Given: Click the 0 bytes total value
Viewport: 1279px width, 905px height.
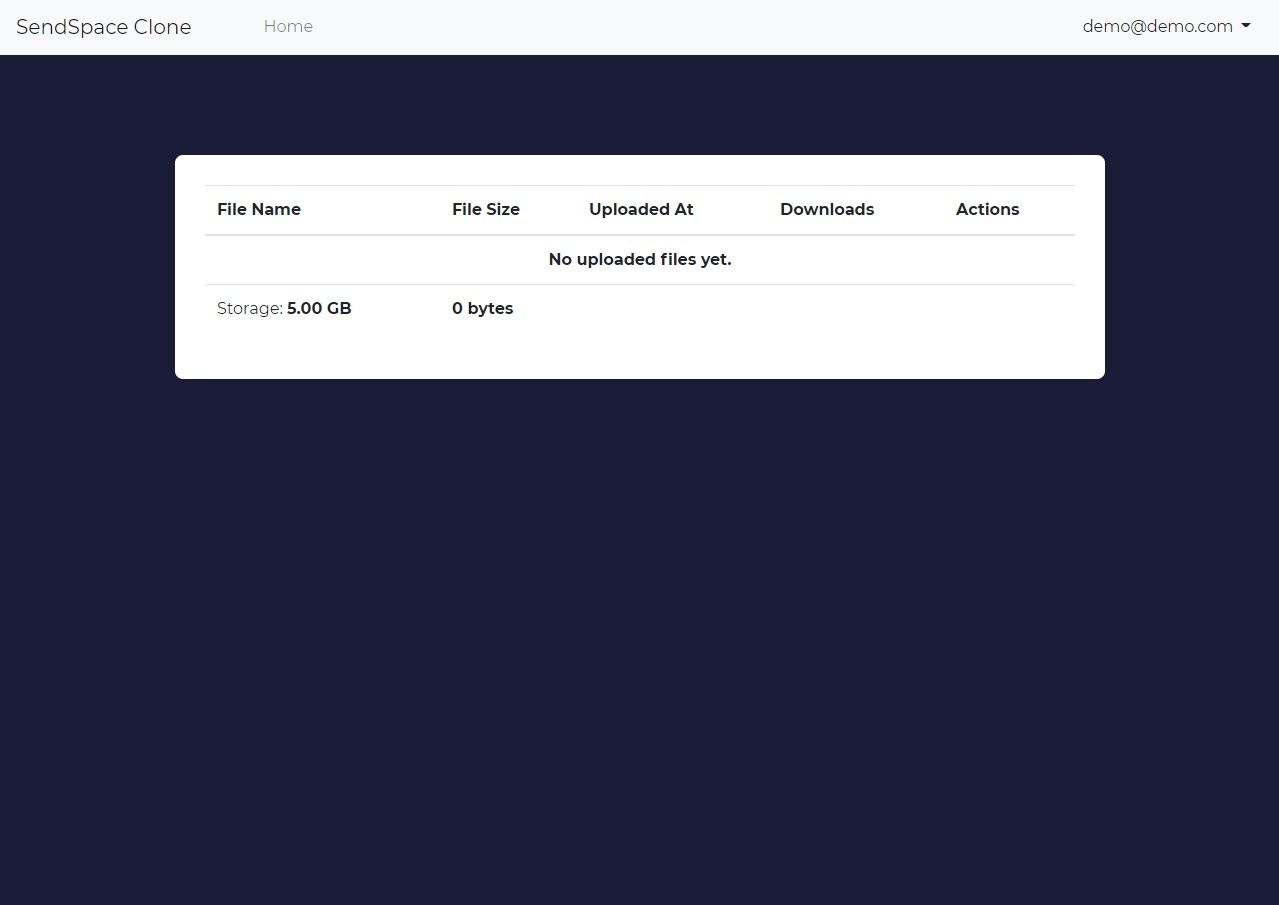Looking at the screenshot, I should [482, 308].
